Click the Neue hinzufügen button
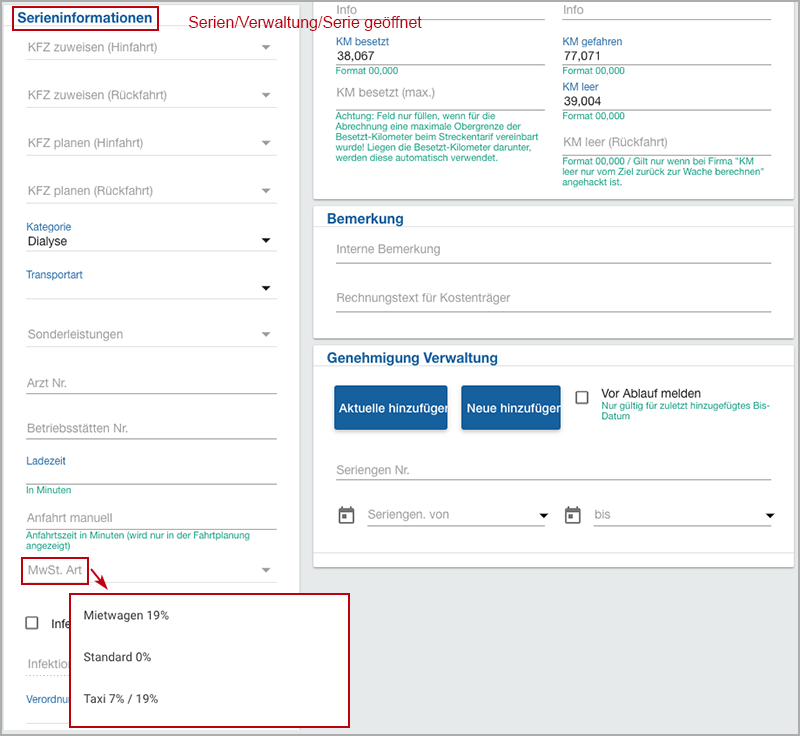Image resolution: width=800 pixels, height=736 pixels. click(x=510, y=408)
